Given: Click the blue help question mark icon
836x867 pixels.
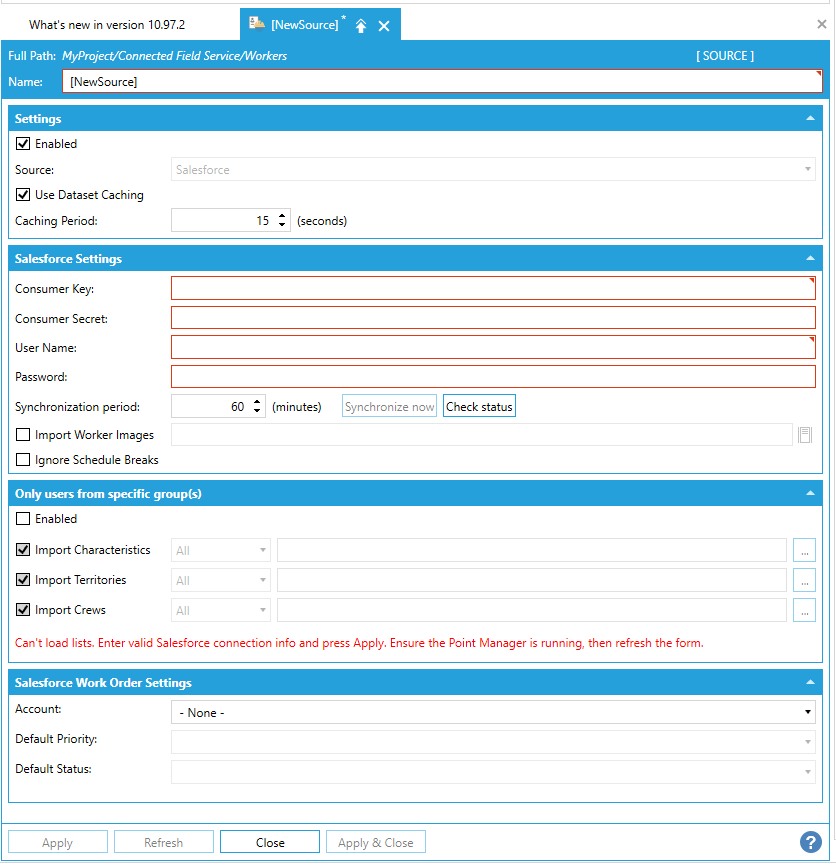Looking at the screenshot, I should pos(811,842).
